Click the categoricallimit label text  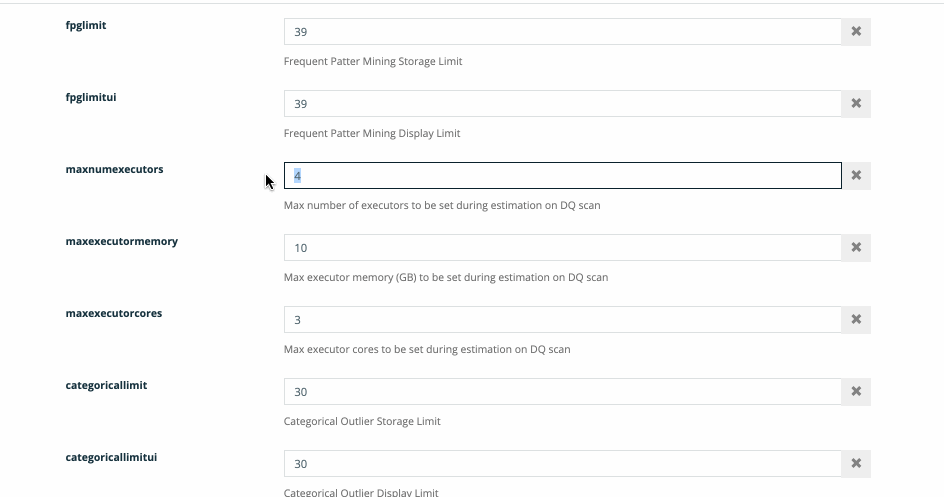(x=106, y=386)
